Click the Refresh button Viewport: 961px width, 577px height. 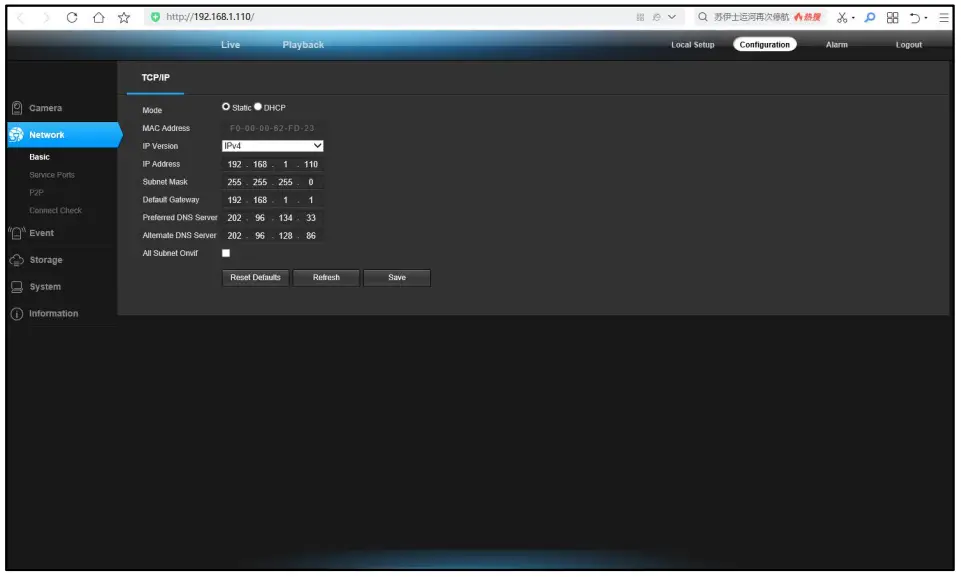tap(326, 278)
